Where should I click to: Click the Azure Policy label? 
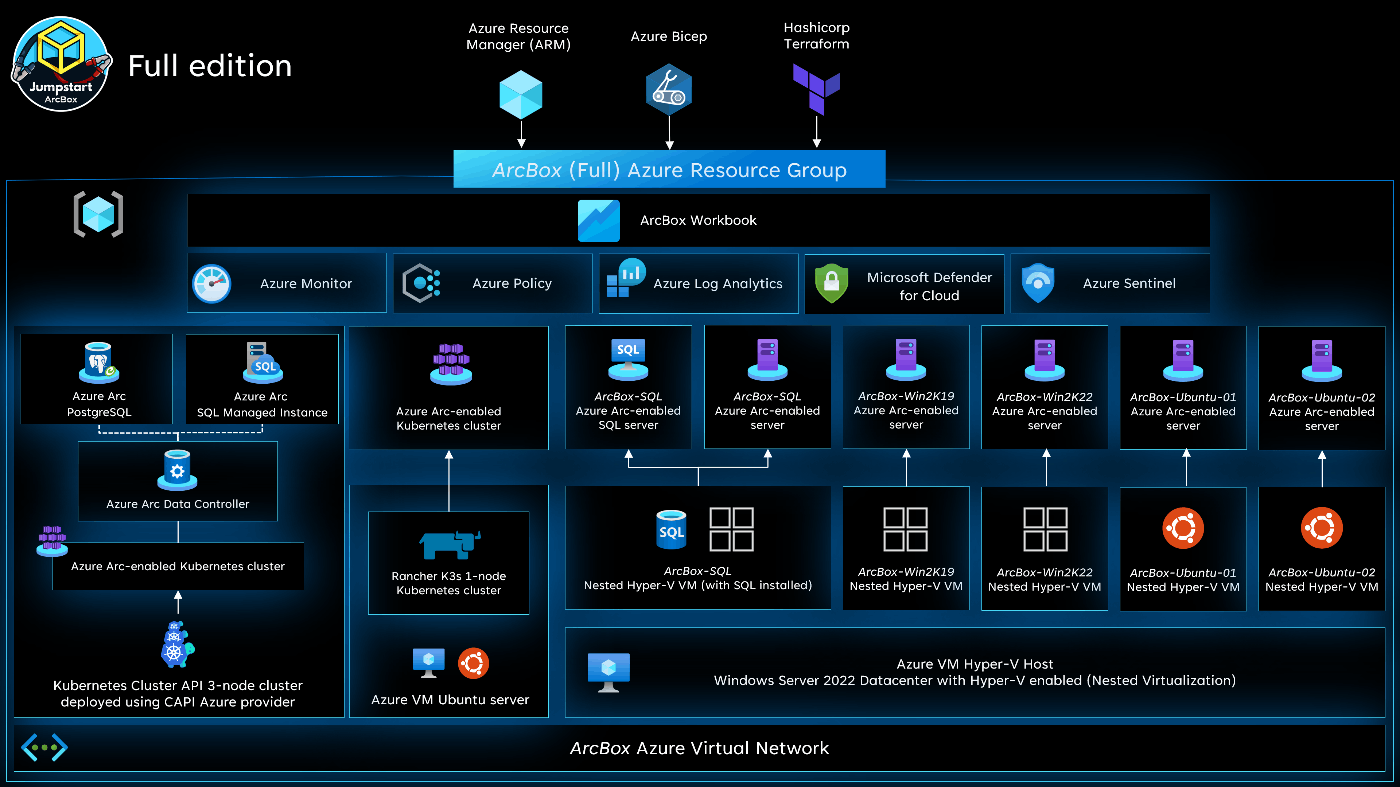[512, 284]
